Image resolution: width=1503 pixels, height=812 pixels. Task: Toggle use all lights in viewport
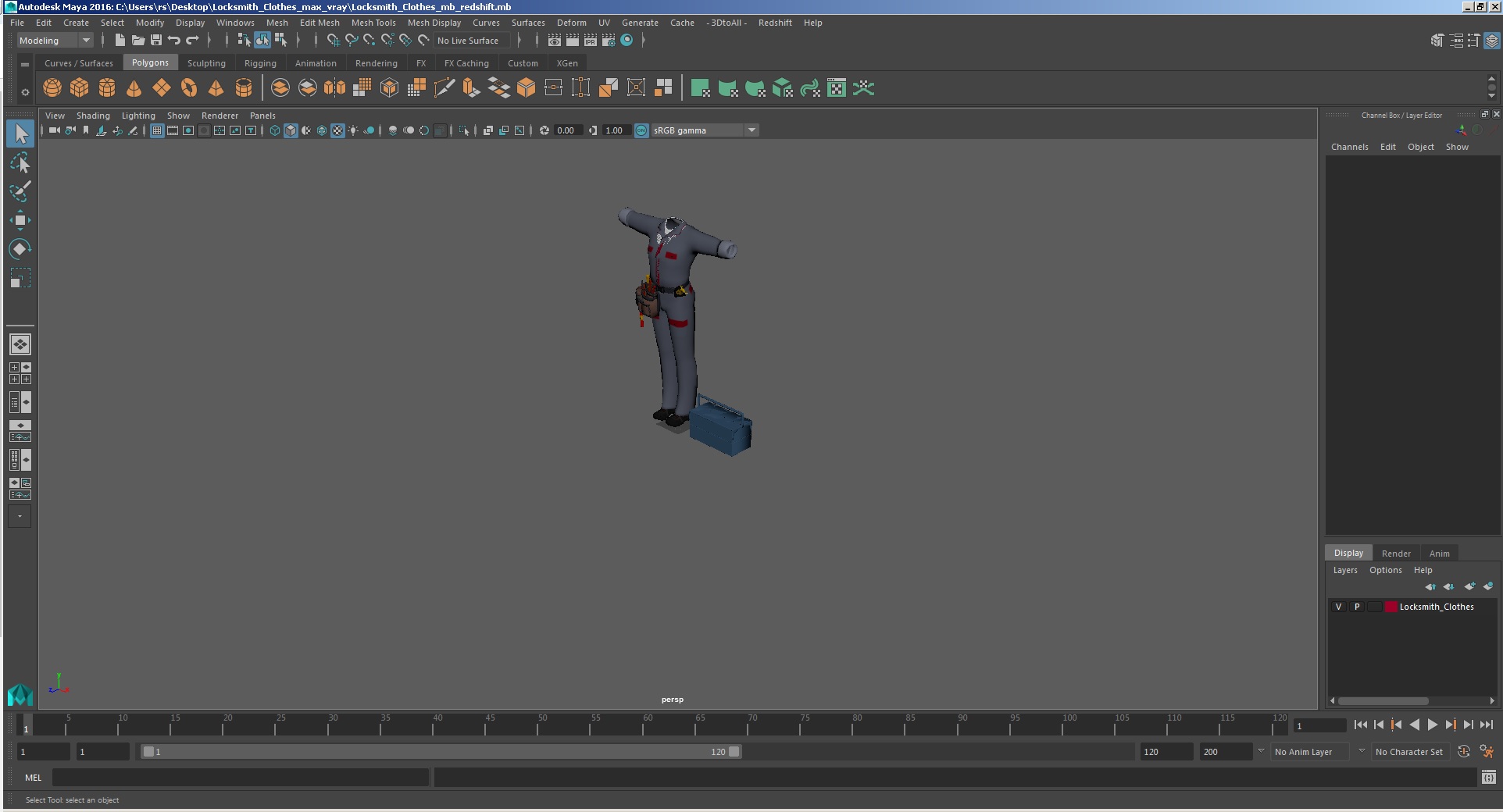pyautogui.click(x=353, y=130)
